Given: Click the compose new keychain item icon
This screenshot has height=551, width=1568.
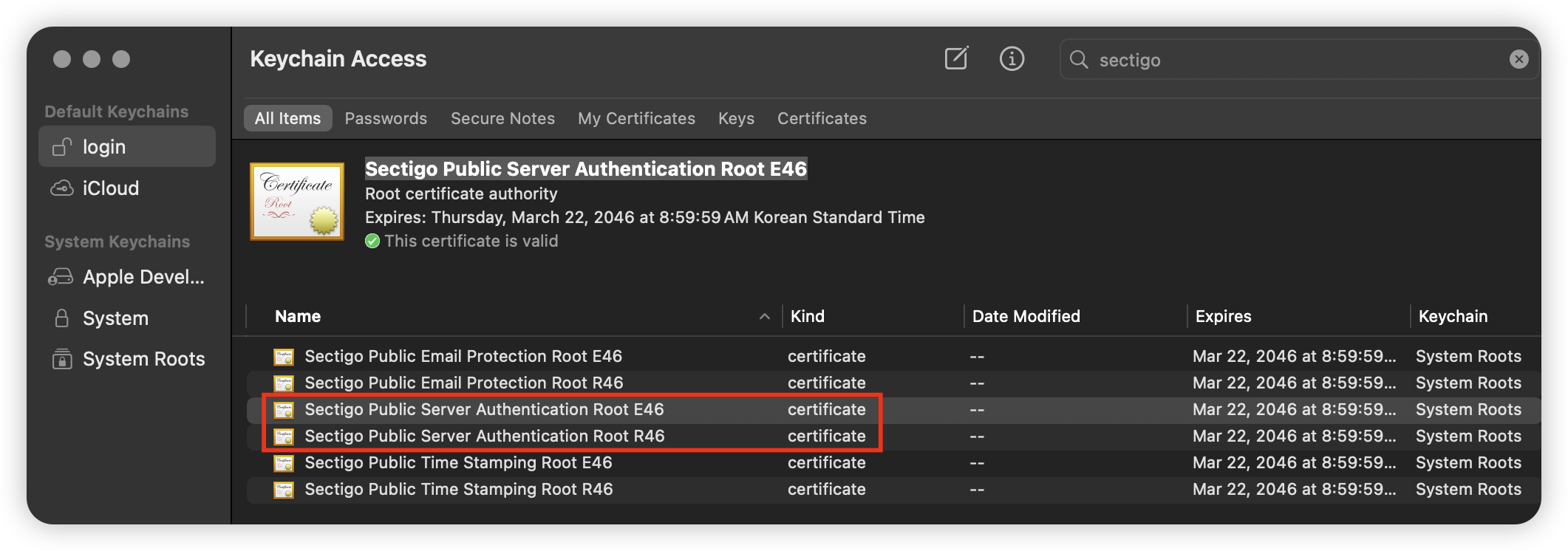Looking at the screenshot, I should click(x=956, y=58).
